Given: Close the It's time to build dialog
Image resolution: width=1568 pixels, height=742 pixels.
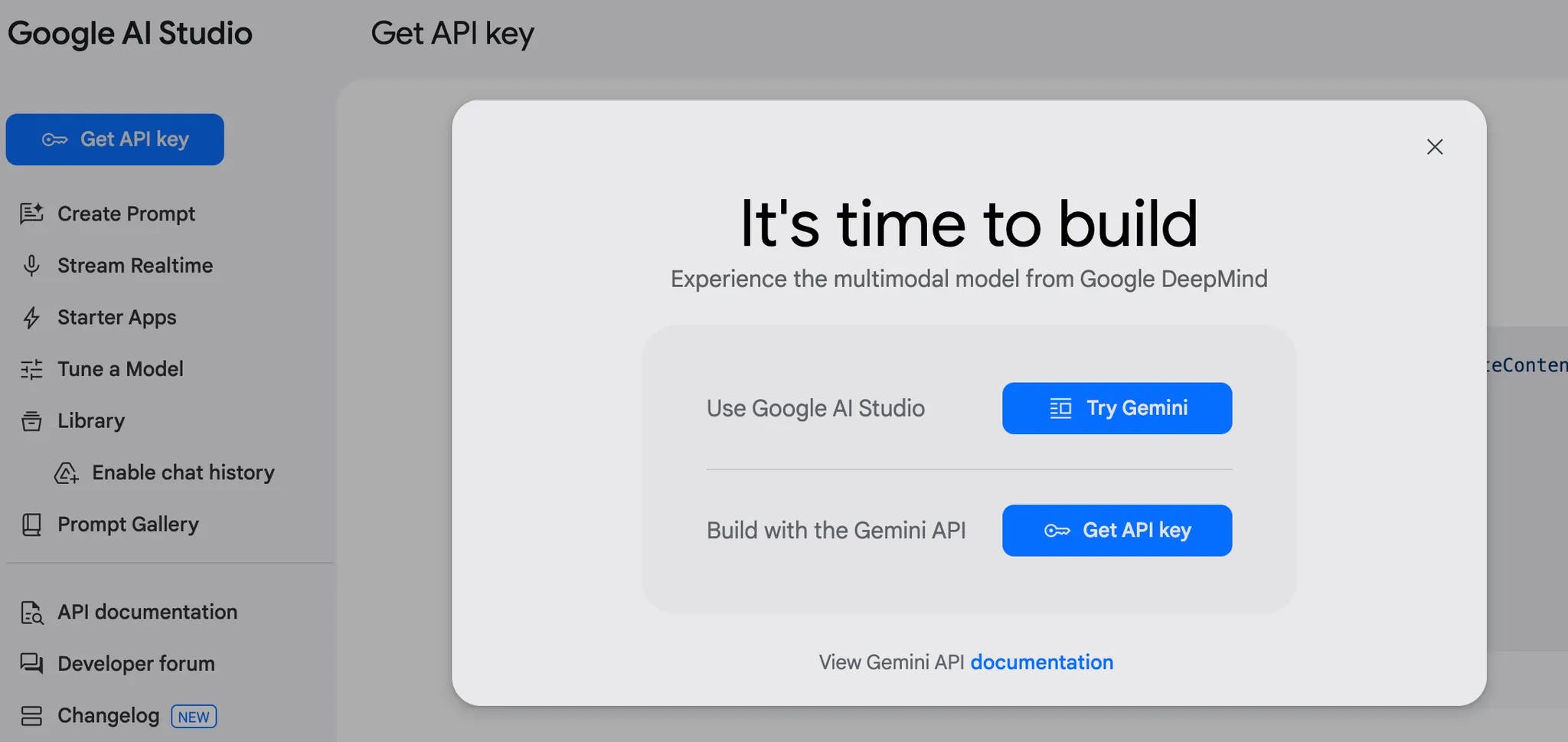Looking at the screenshot, I should tap(1434, 147).
